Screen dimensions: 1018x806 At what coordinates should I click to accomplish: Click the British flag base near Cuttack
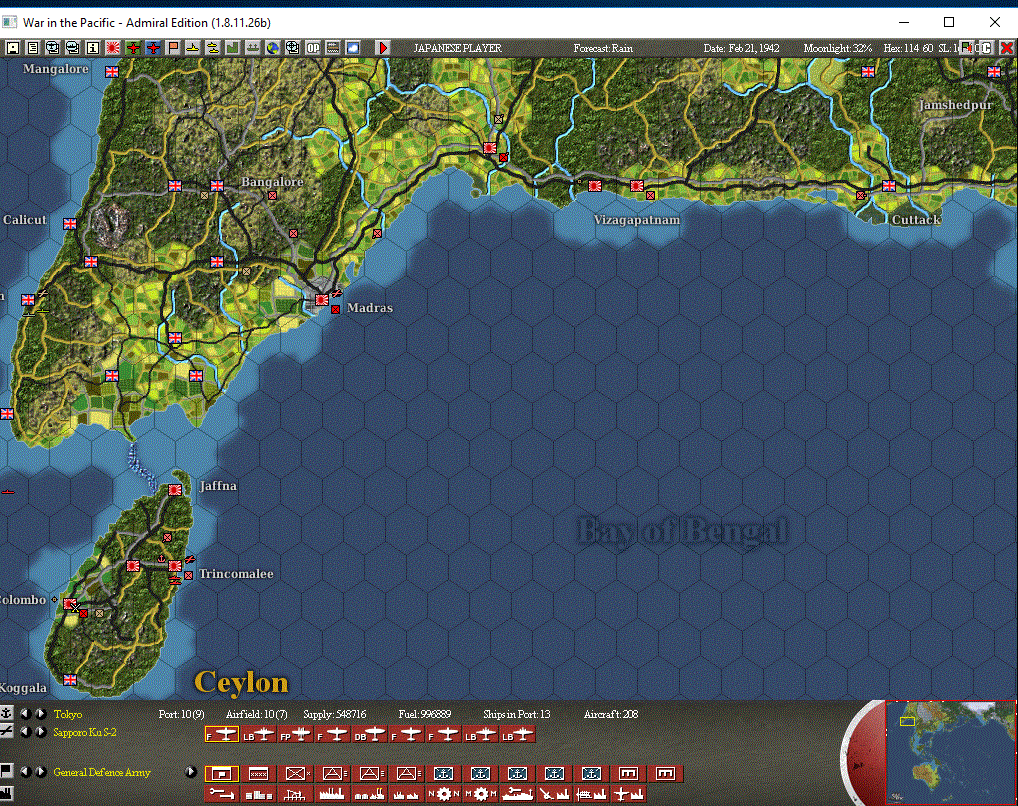pyautogui.click(x=889, y=186)
